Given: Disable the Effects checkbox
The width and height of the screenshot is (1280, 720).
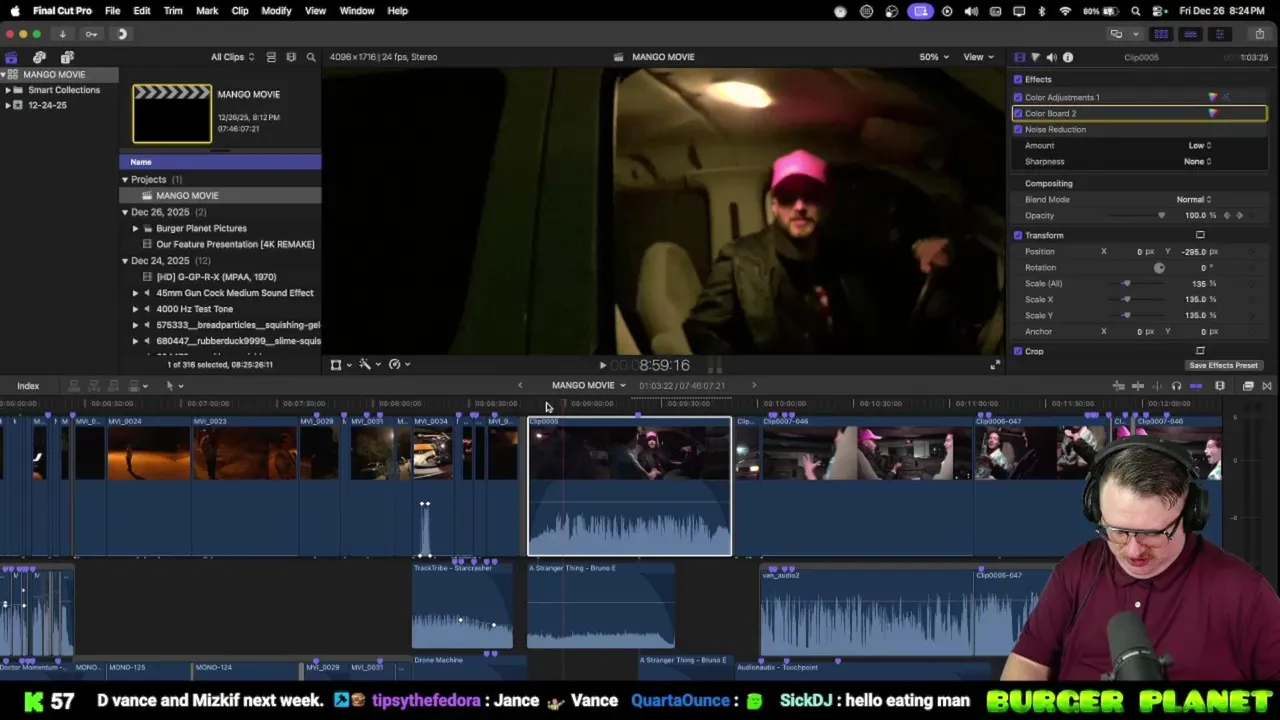Looking at the screenshot, I should pos(1018,79).
